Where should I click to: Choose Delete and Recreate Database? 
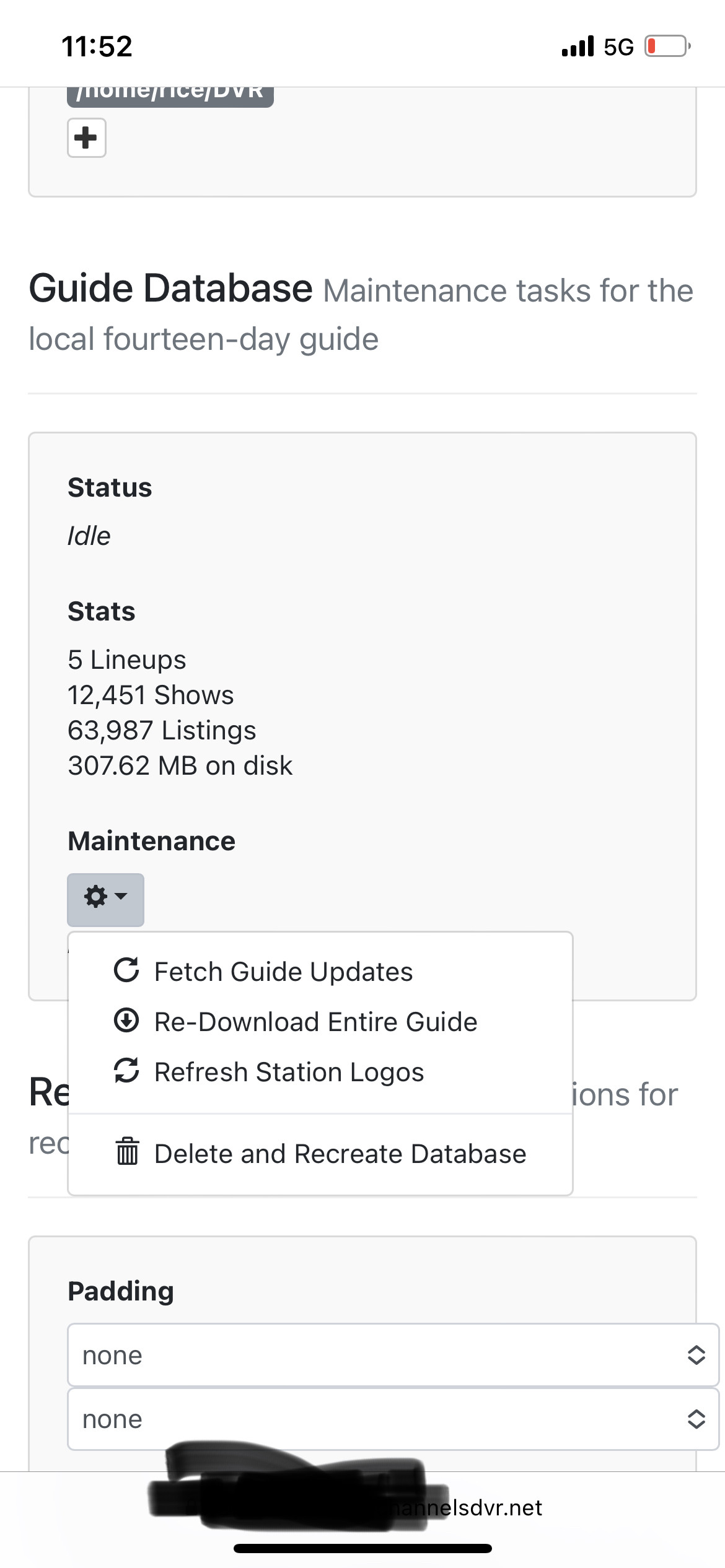[x=340, y=1154]
